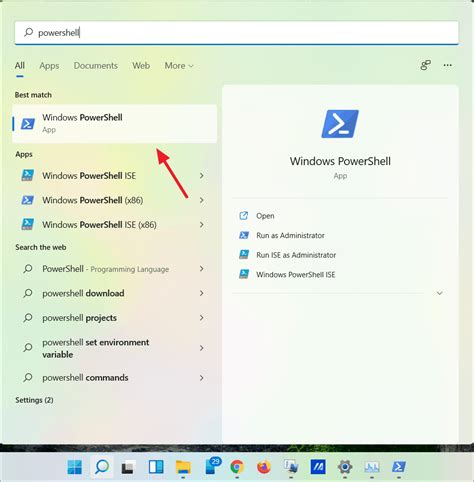This screenshot has width=474, height=482.
Task: Choose Run ISE as Administrator
Action: coord(296,255)
